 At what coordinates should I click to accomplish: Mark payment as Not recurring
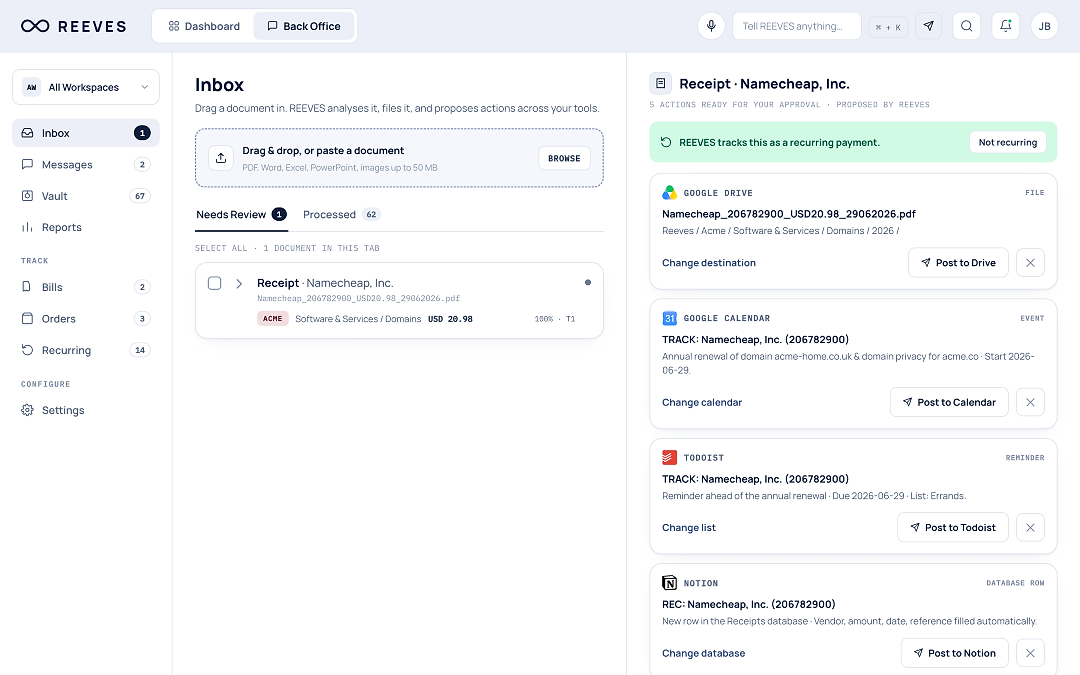pos(1008,143)
